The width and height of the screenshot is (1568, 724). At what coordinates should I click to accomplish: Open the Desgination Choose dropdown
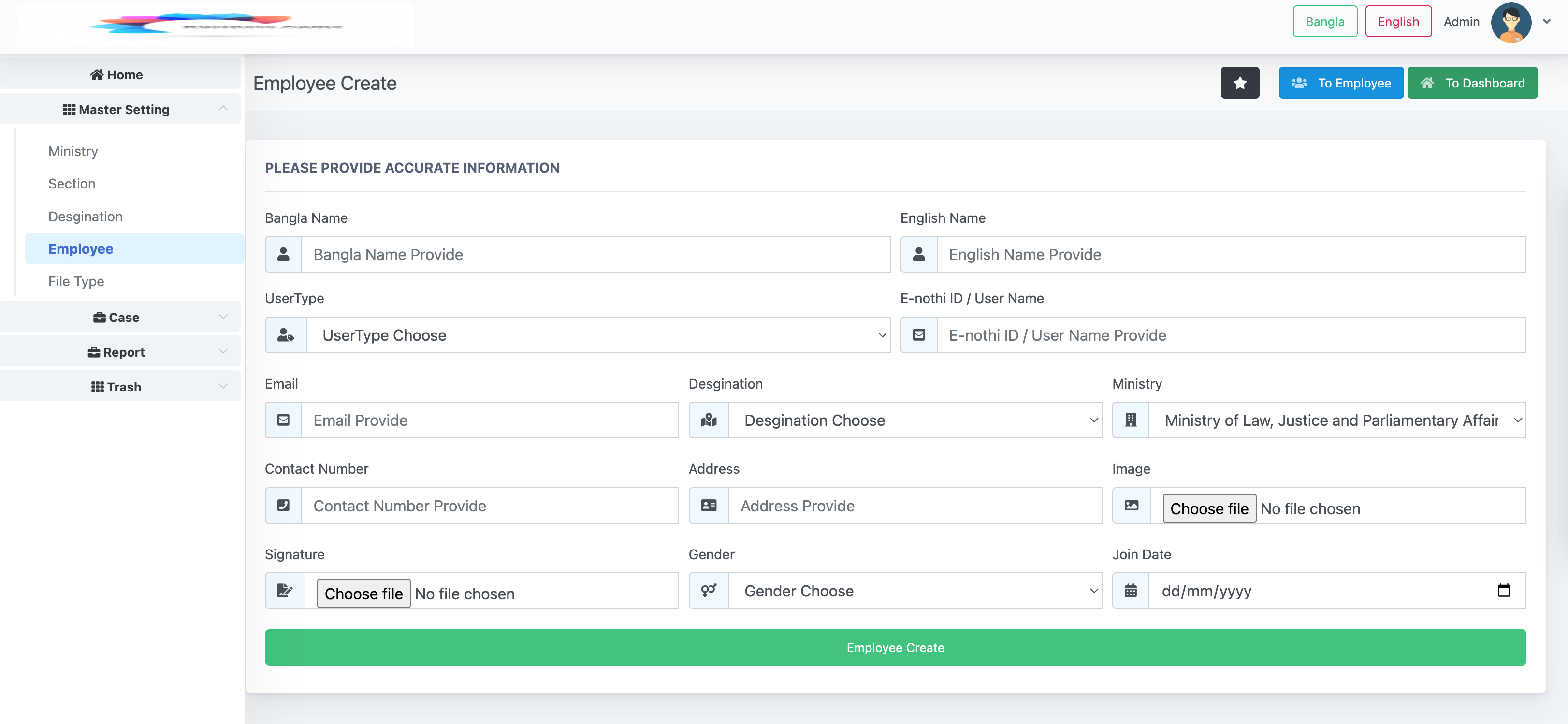[x=915, y=420]
